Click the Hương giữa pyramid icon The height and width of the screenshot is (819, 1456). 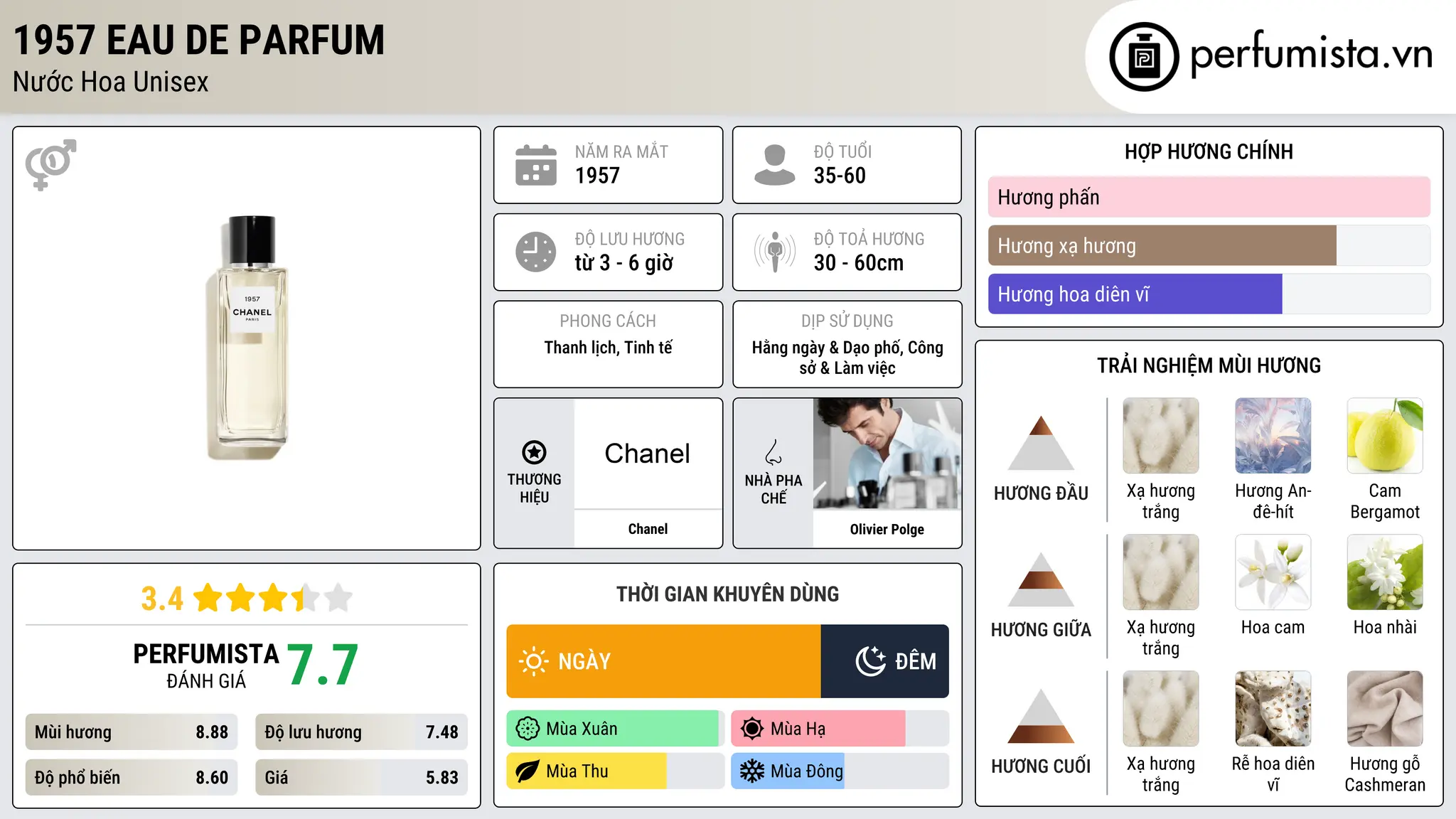coord(1041,579)
